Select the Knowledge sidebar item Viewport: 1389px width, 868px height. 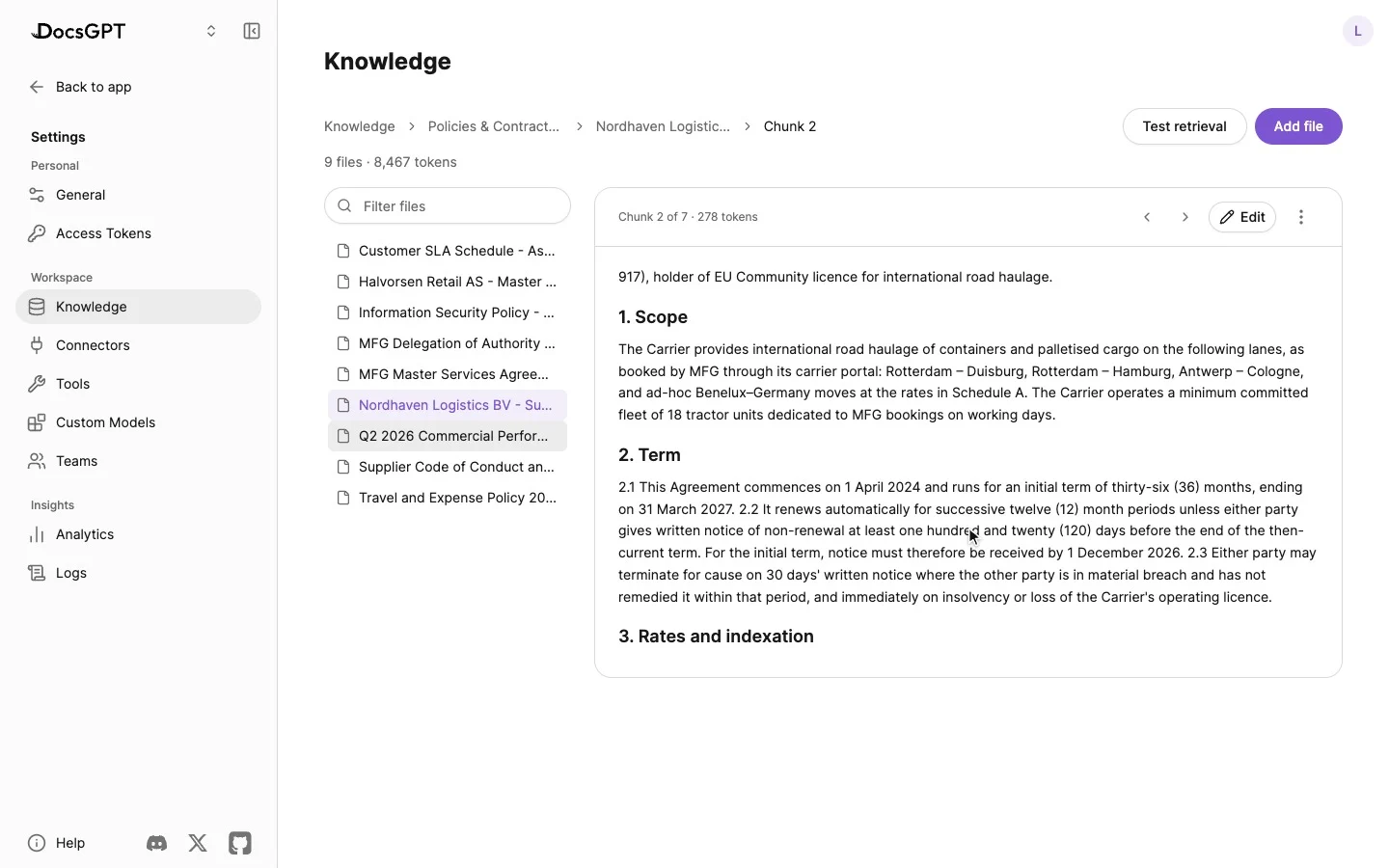click(138, 307)
